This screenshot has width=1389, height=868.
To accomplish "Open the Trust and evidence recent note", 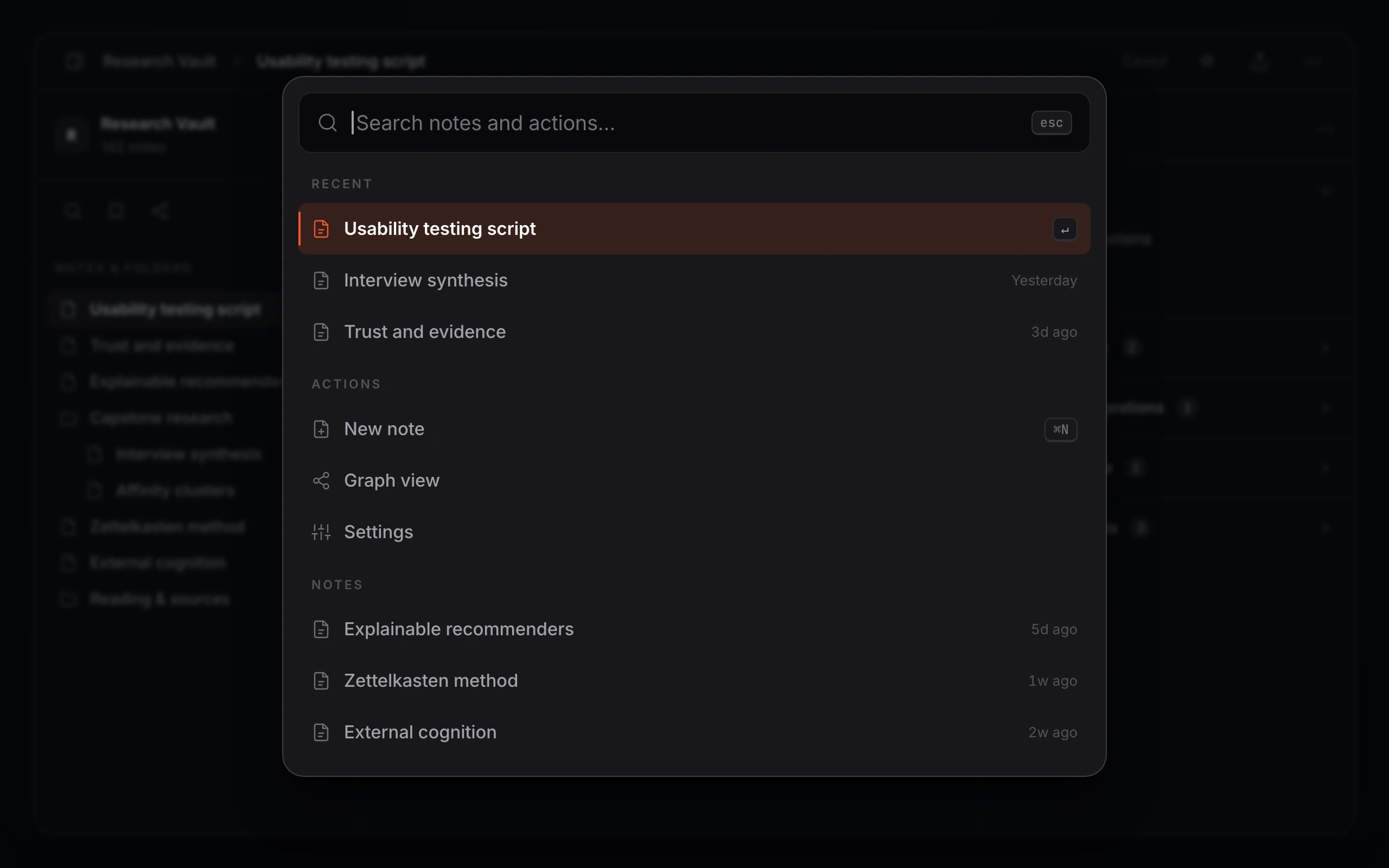I will click(694, 332).
